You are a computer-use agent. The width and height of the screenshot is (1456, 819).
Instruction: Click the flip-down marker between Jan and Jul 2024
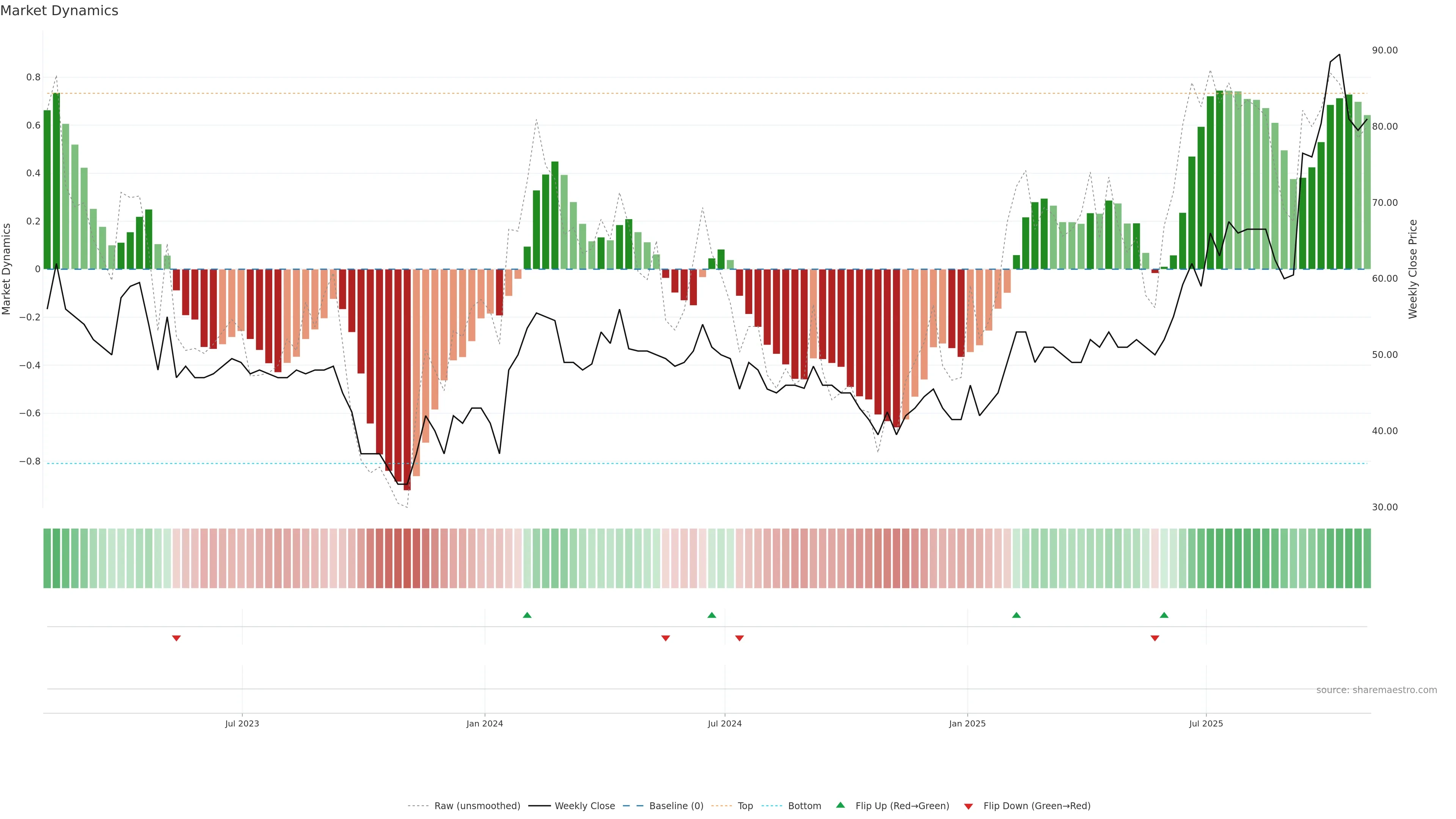click(x=665, y=638)
